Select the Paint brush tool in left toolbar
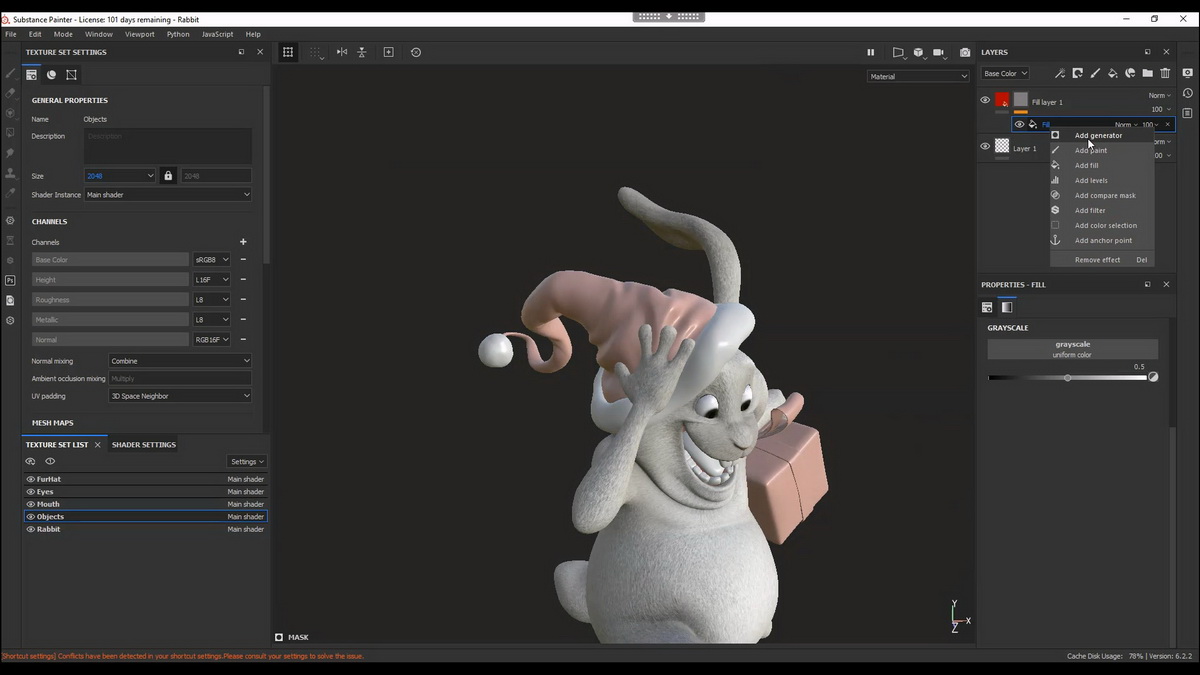The height and width of the screenshot is (675, 1200). pos(10,73)
